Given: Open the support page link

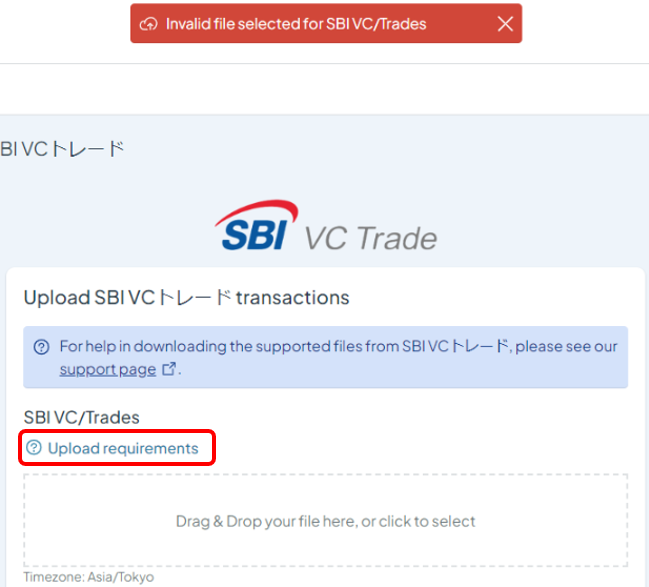Looking at the screenshot, I should (x=108, y=369).
